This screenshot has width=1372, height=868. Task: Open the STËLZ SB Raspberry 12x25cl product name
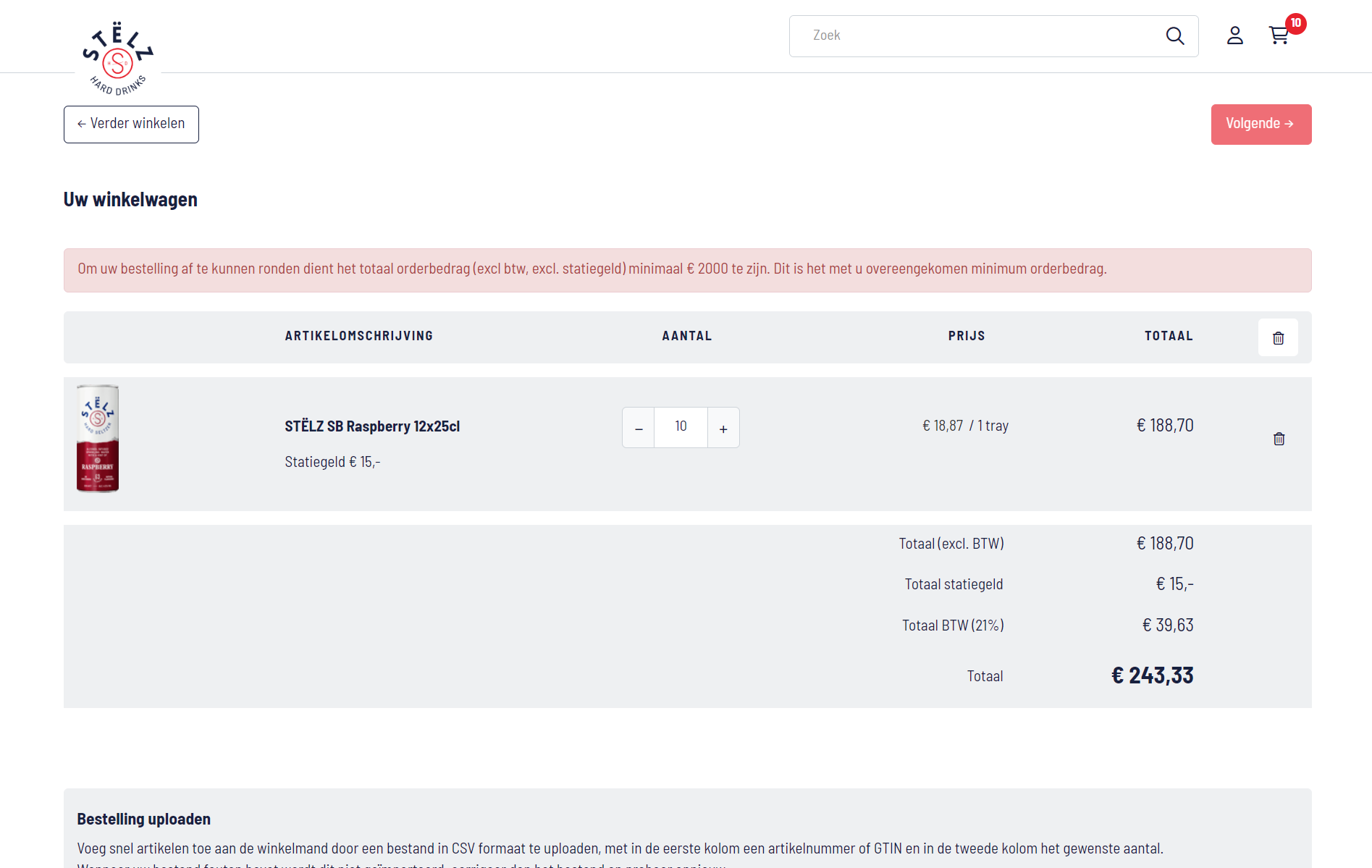372,426
